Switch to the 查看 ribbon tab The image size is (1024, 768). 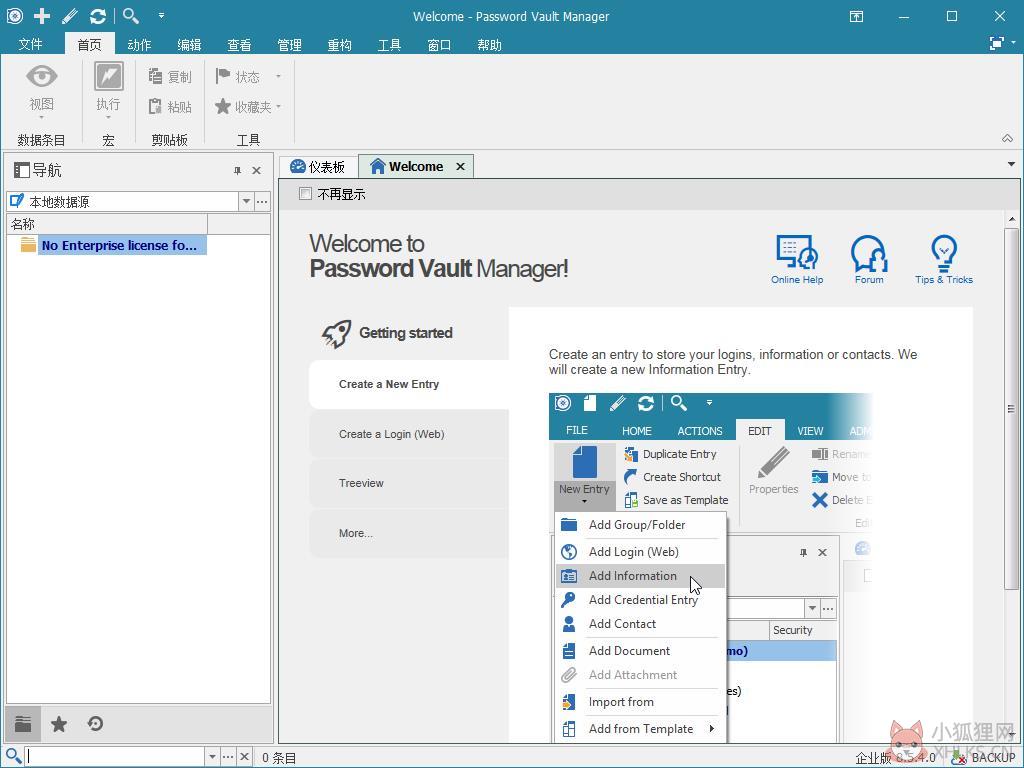(239, 44)
